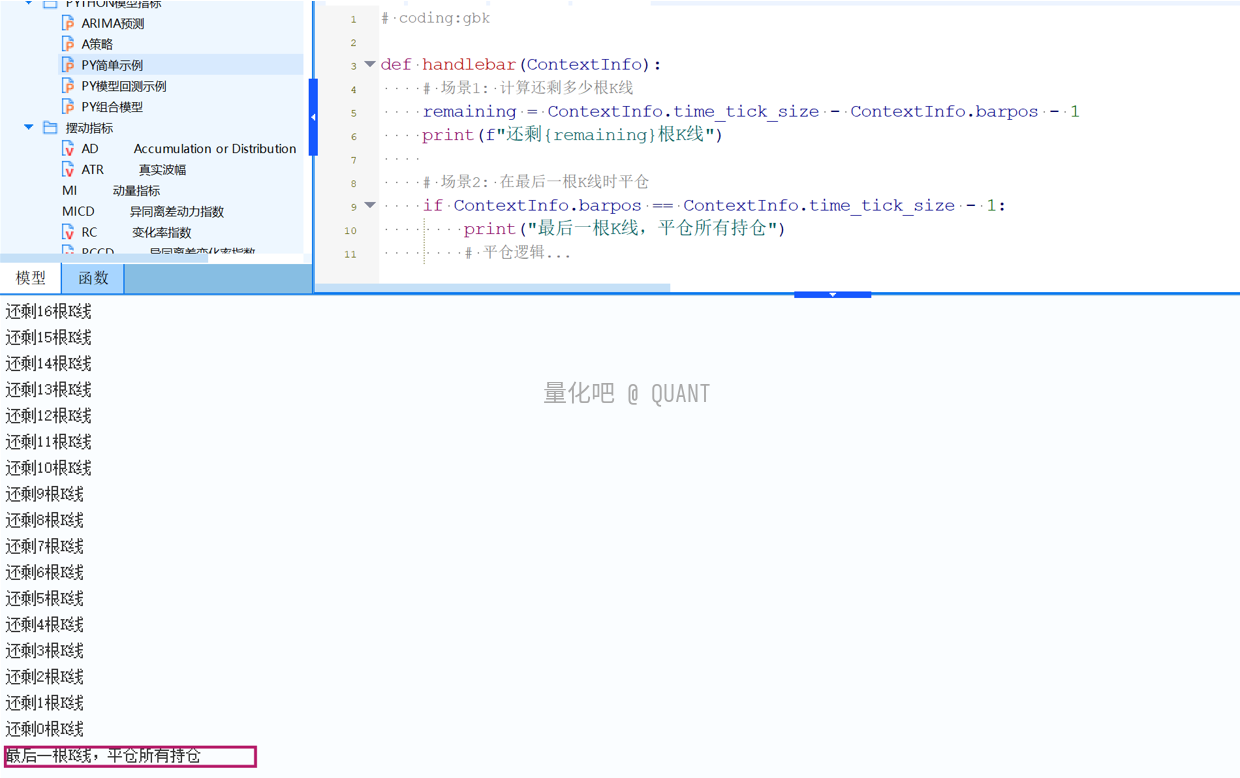This screenshot has height=778, width=1240.
Task: Switch to the 模型 tab
Action: click(x=31, y=278)
